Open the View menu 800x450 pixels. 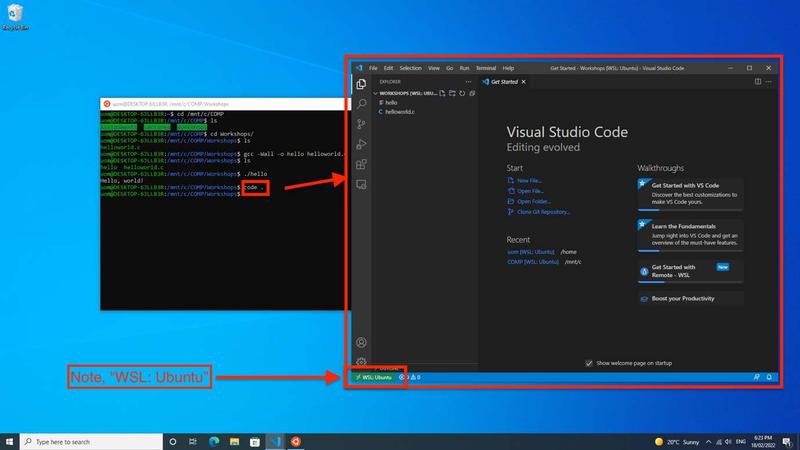pyautogui.click(x=434, y=68)
